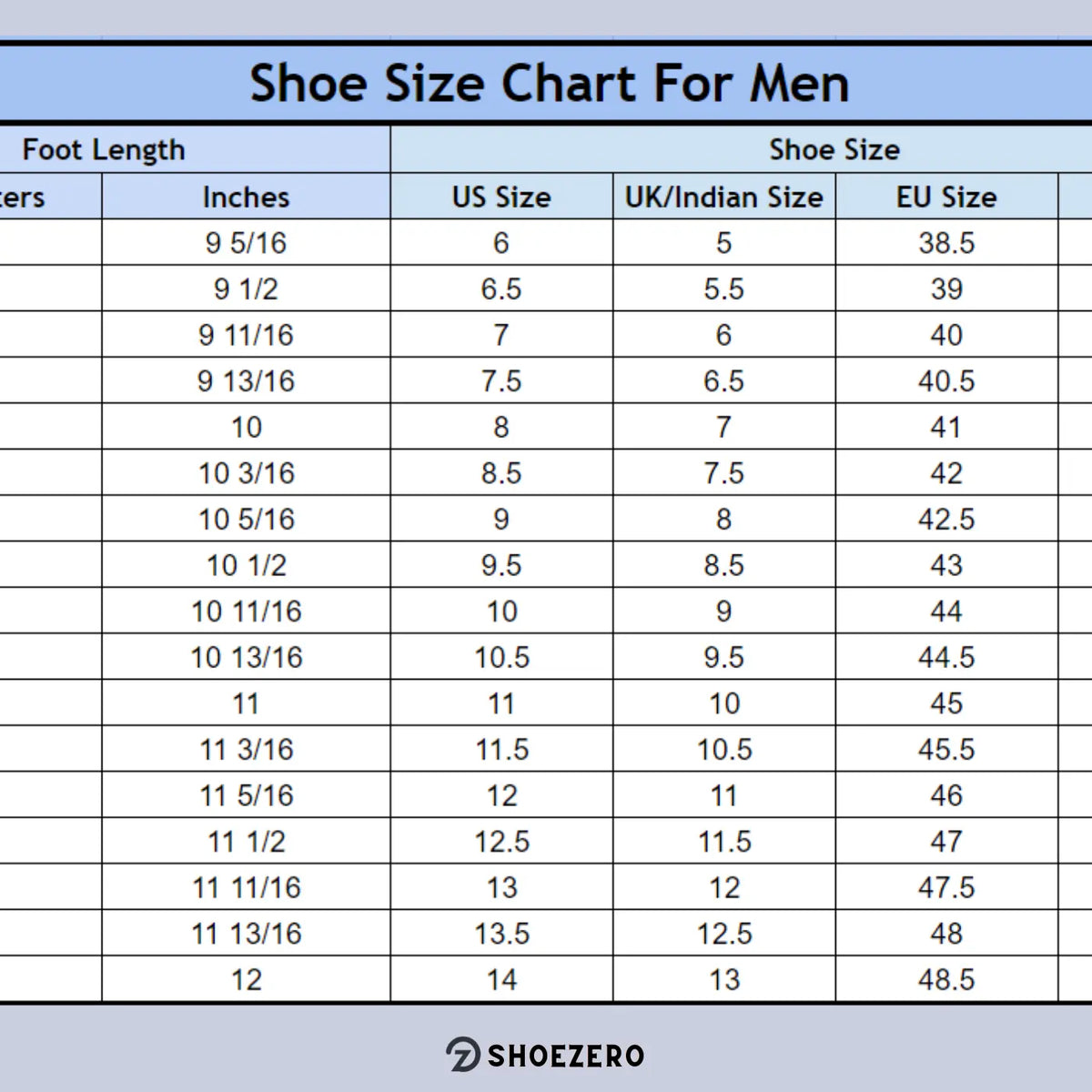Select the Shoe Size group header
Viewport: 1092px width, 1092px height.
point(834,149)
